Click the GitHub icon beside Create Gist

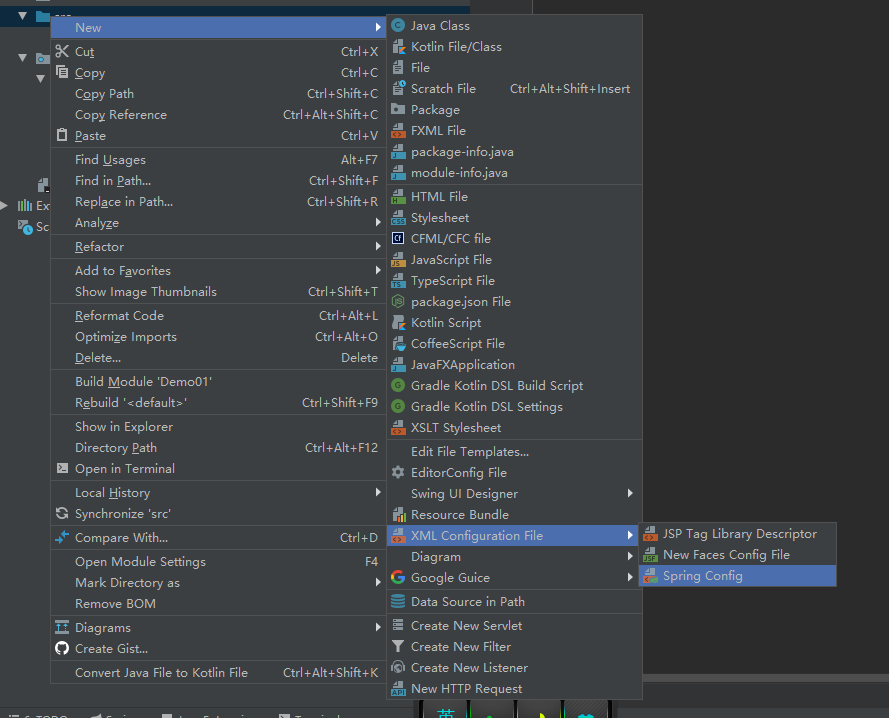coord(62,648)
